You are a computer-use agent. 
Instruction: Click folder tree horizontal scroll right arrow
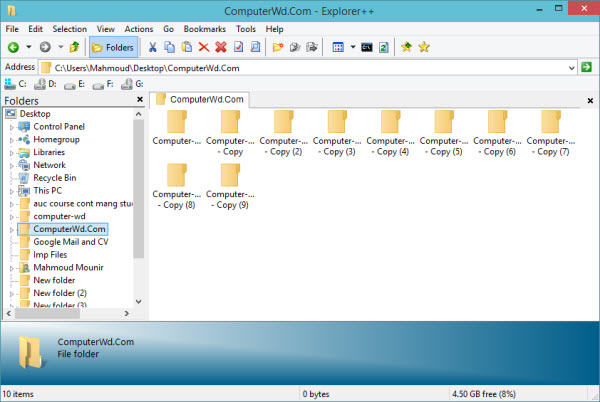pos(127,313)
